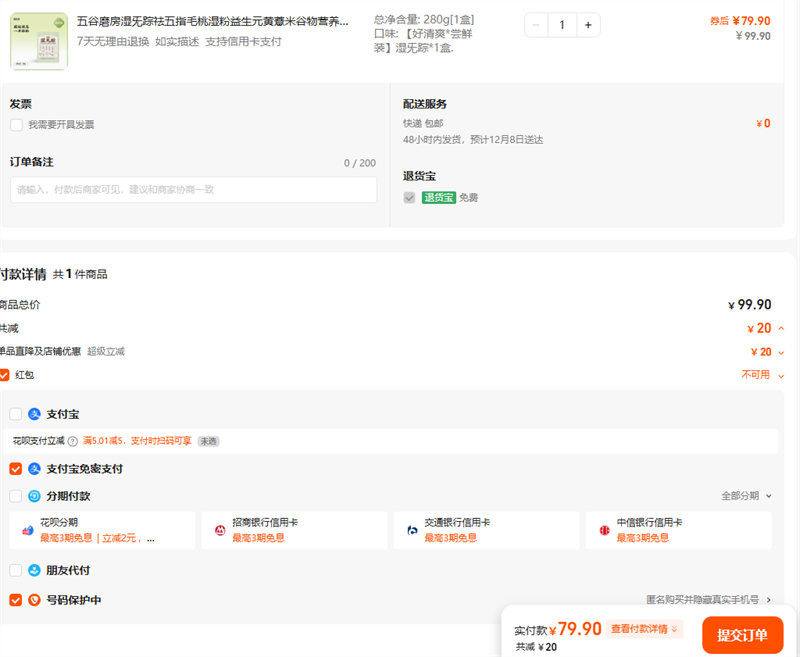
Task: Click the 号码保护中 shield icon
Action: click(x=34, y=600)
